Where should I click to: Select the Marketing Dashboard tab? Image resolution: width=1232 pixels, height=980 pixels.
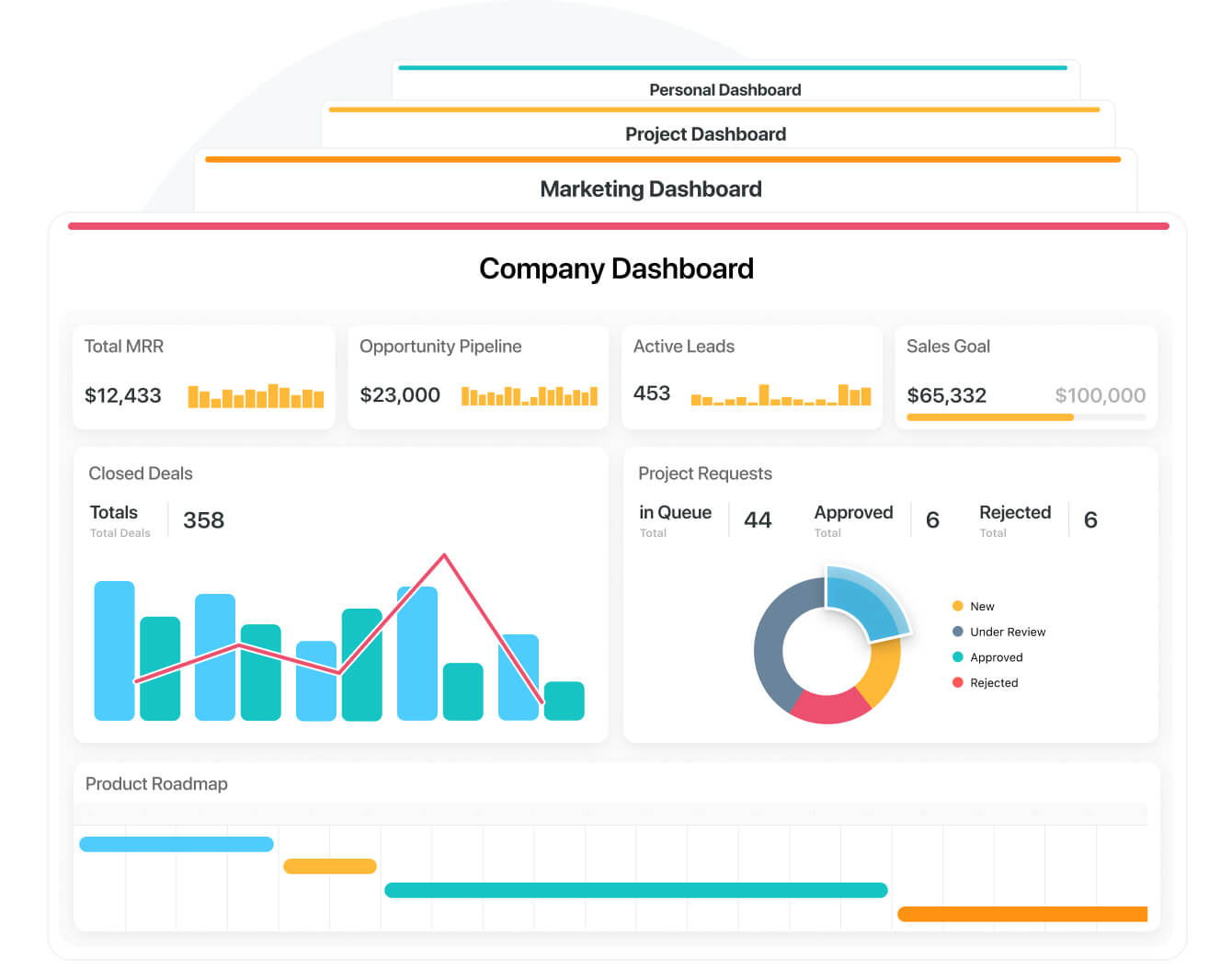coord(651,188)
